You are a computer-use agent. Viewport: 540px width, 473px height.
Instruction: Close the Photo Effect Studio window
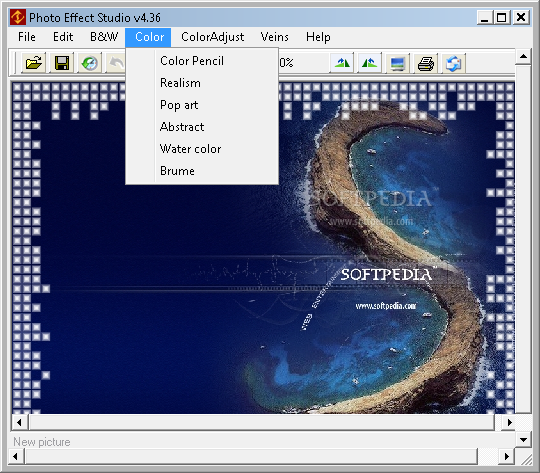click(x=521, y=17)
